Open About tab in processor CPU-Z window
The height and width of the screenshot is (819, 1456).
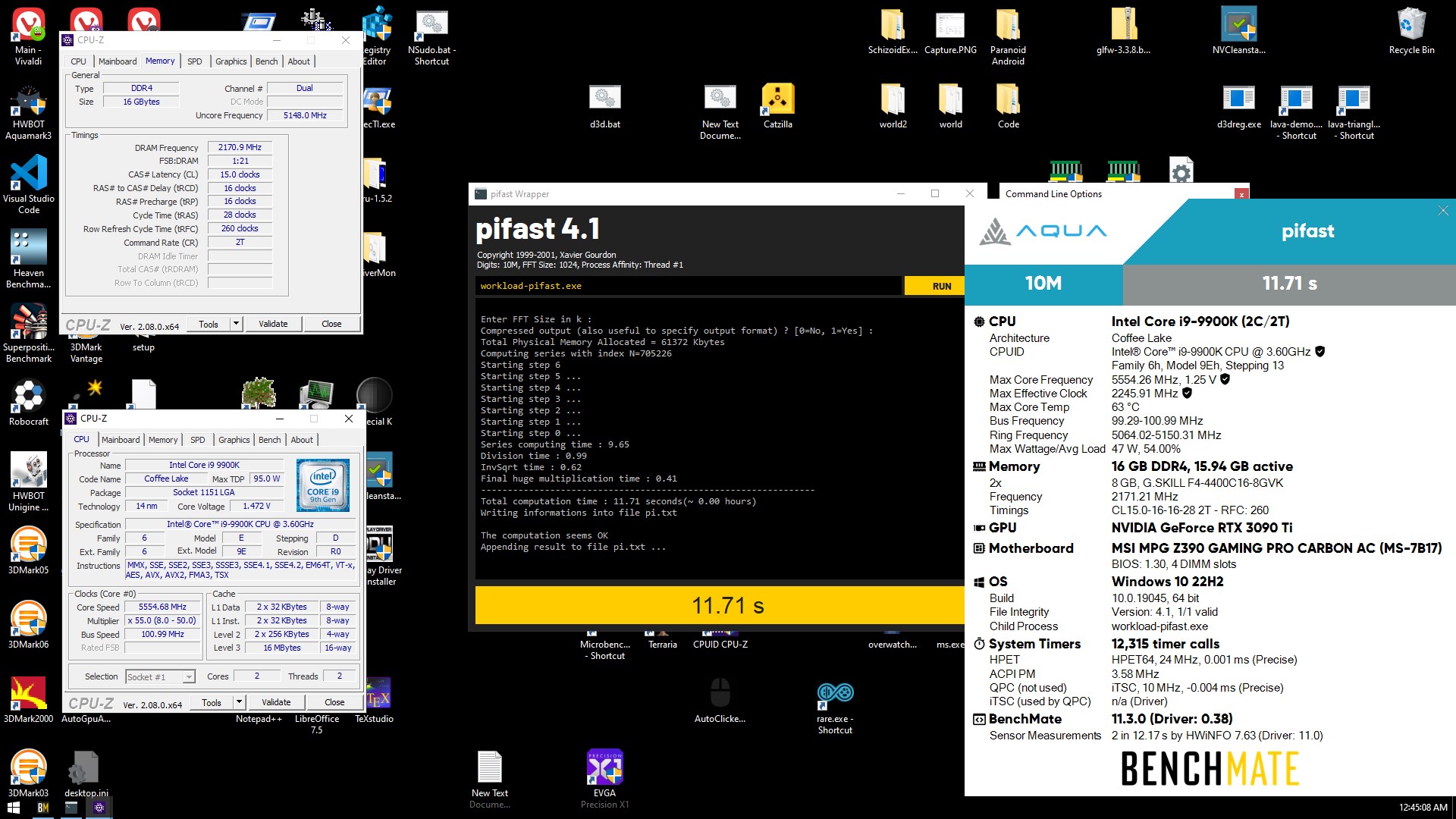tap(302, 440)
